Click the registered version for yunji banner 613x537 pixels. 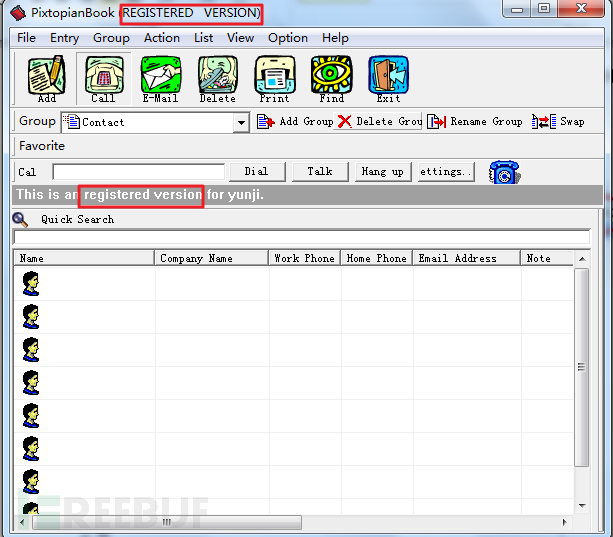tap(307, 195)
